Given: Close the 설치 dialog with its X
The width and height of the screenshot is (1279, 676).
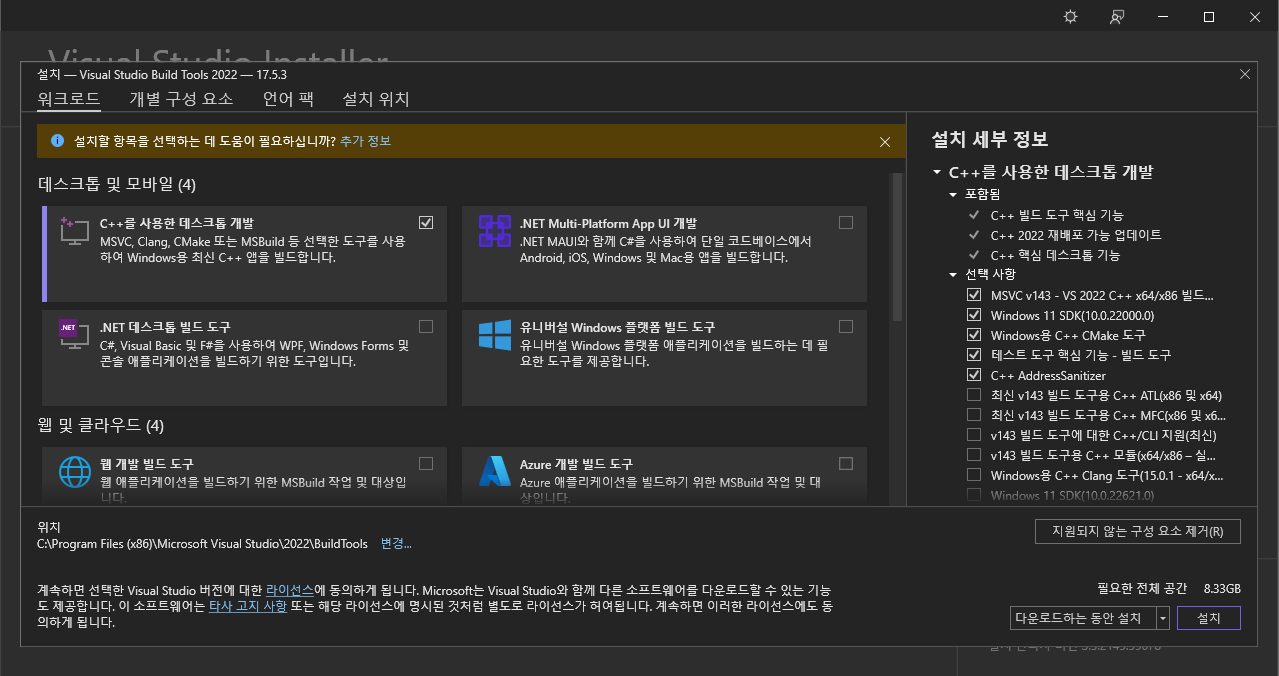Looking at the screenshot, I should [1245, 74].
